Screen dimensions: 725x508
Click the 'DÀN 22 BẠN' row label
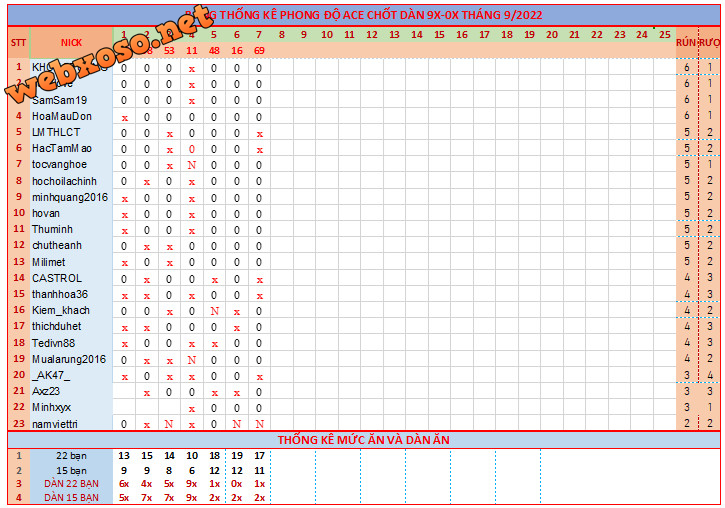(71, 483)
